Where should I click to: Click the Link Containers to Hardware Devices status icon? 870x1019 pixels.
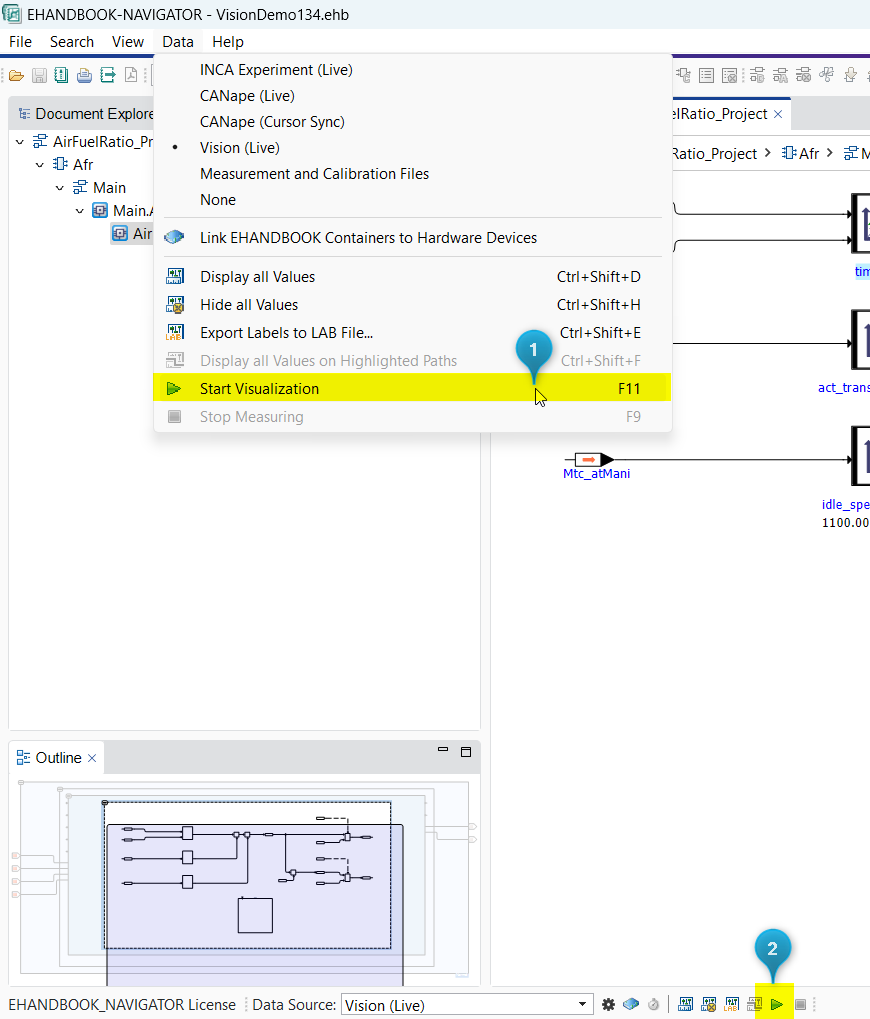(x=630, y=1004)
